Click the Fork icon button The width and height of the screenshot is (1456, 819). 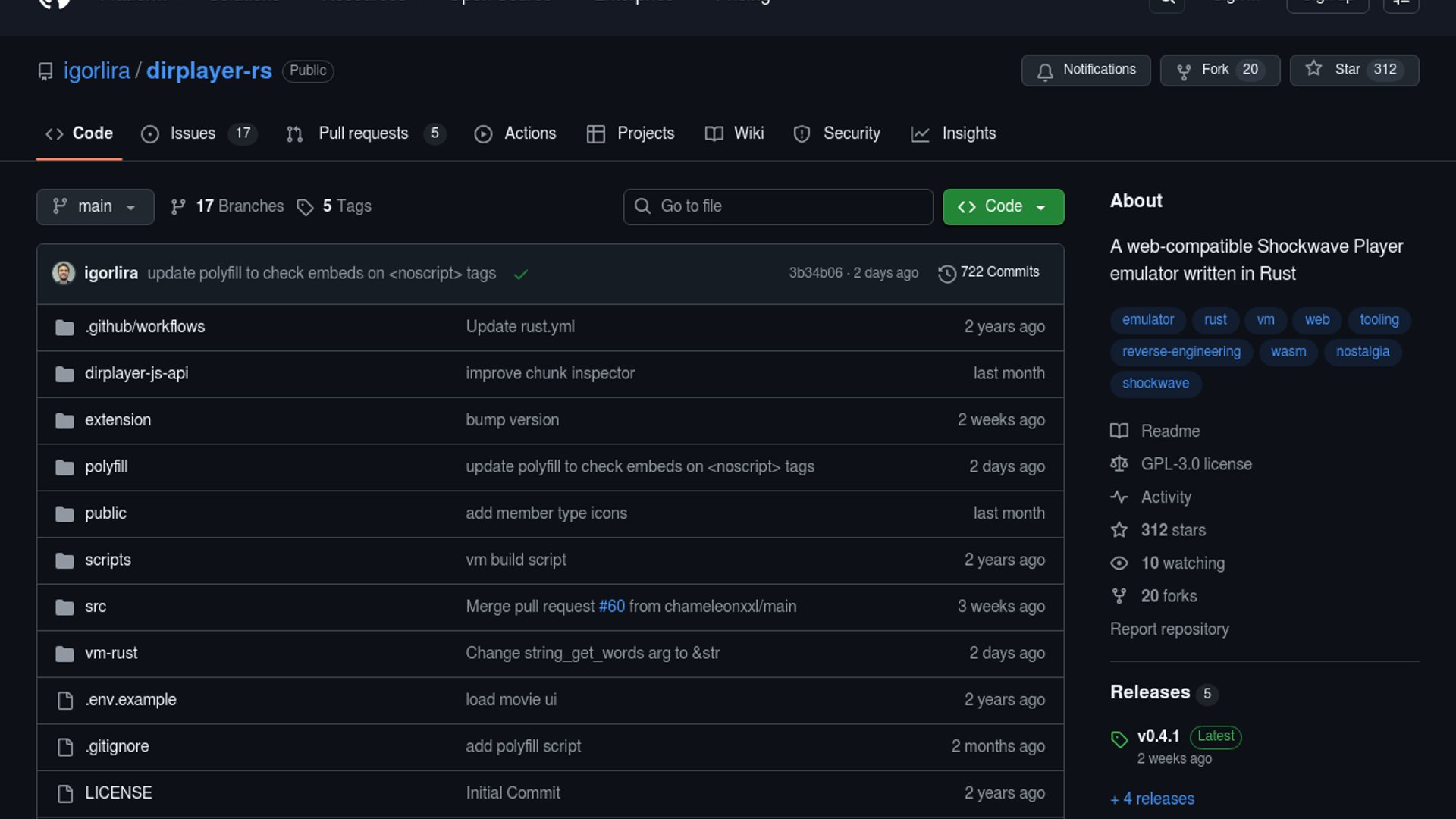[x=1183, y=71]
